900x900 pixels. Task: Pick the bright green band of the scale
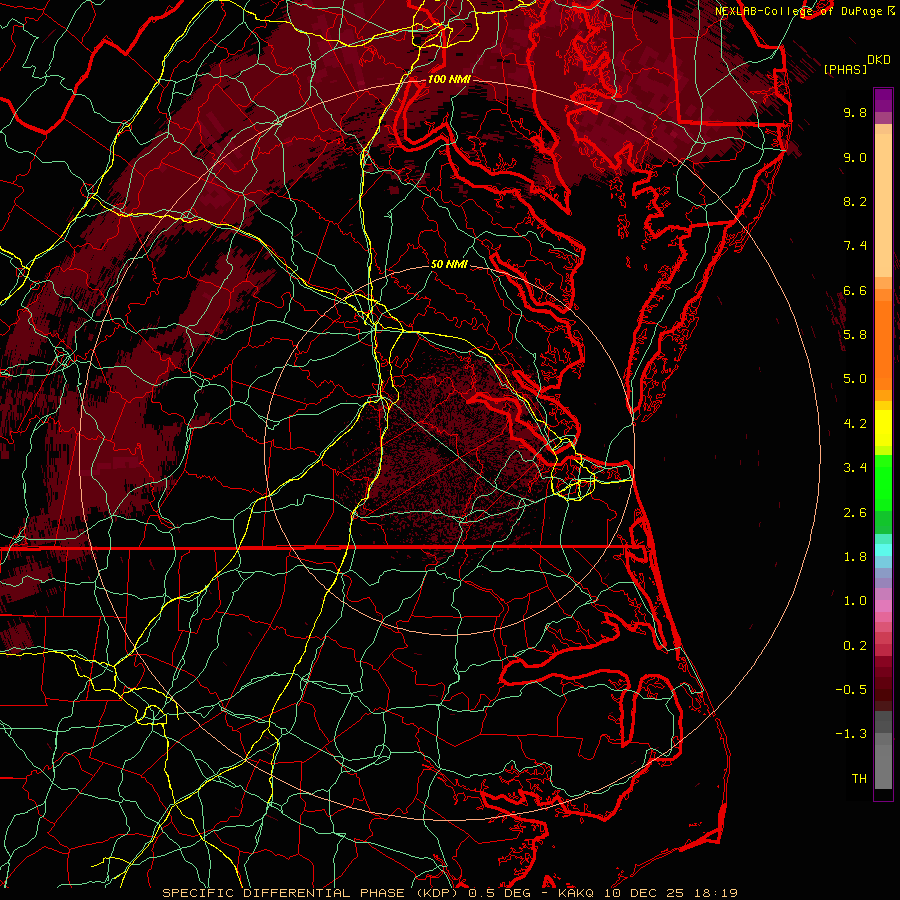[x=883, y=483]
